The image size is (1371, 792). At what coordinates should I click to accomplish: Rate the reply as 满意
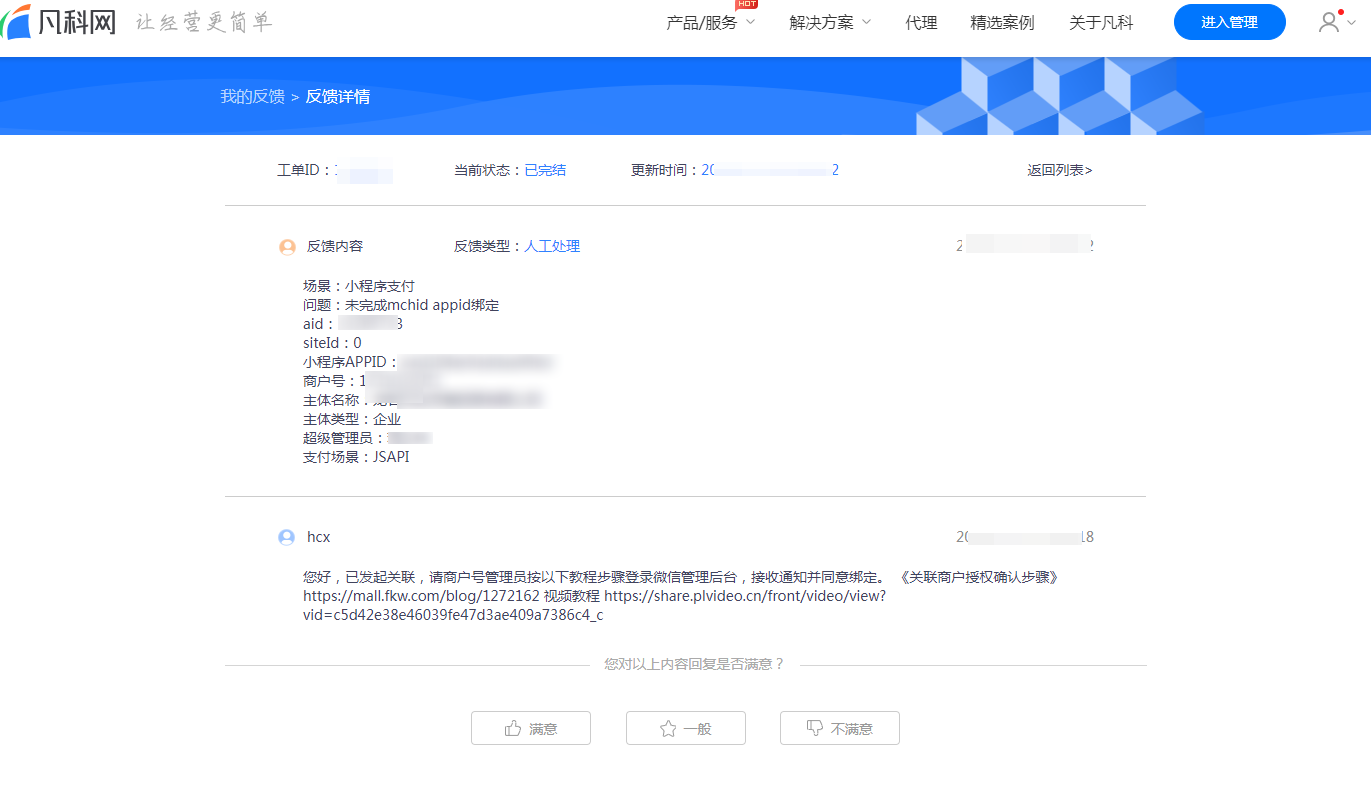531,729
